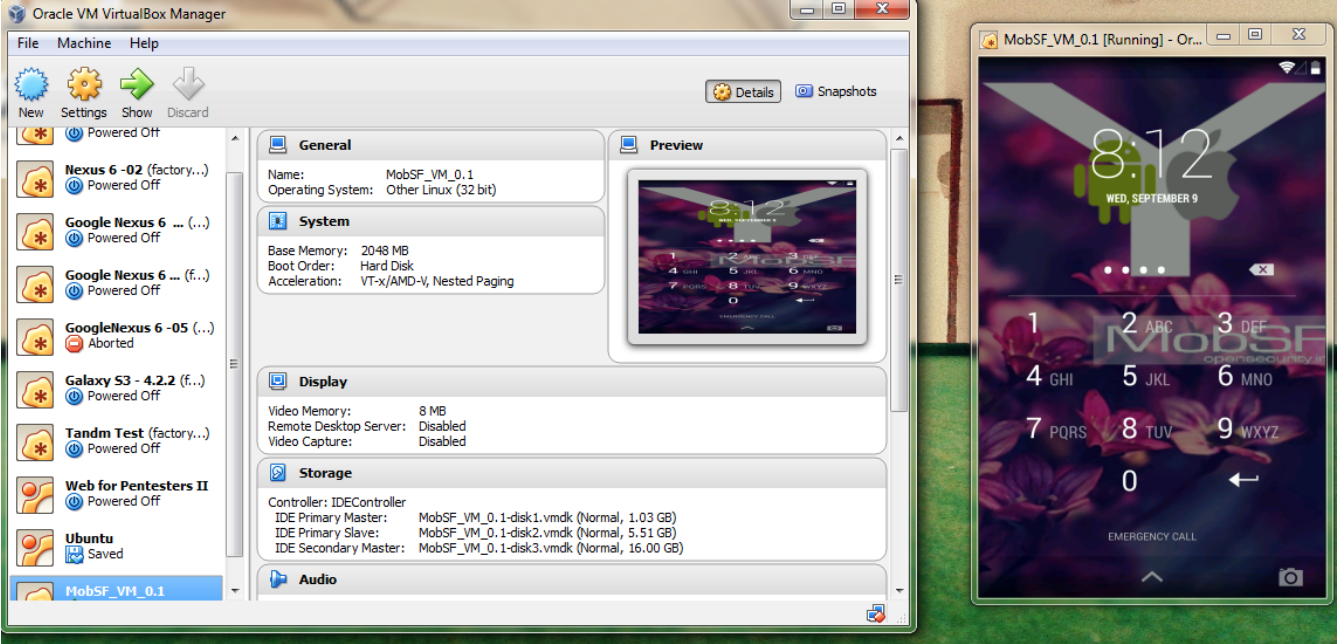Viewport: 1340px width, 644px height.
Task: Tap digit 6 MNO on lock keypad
Action: pyautogui.click(x=1245, y=376)
